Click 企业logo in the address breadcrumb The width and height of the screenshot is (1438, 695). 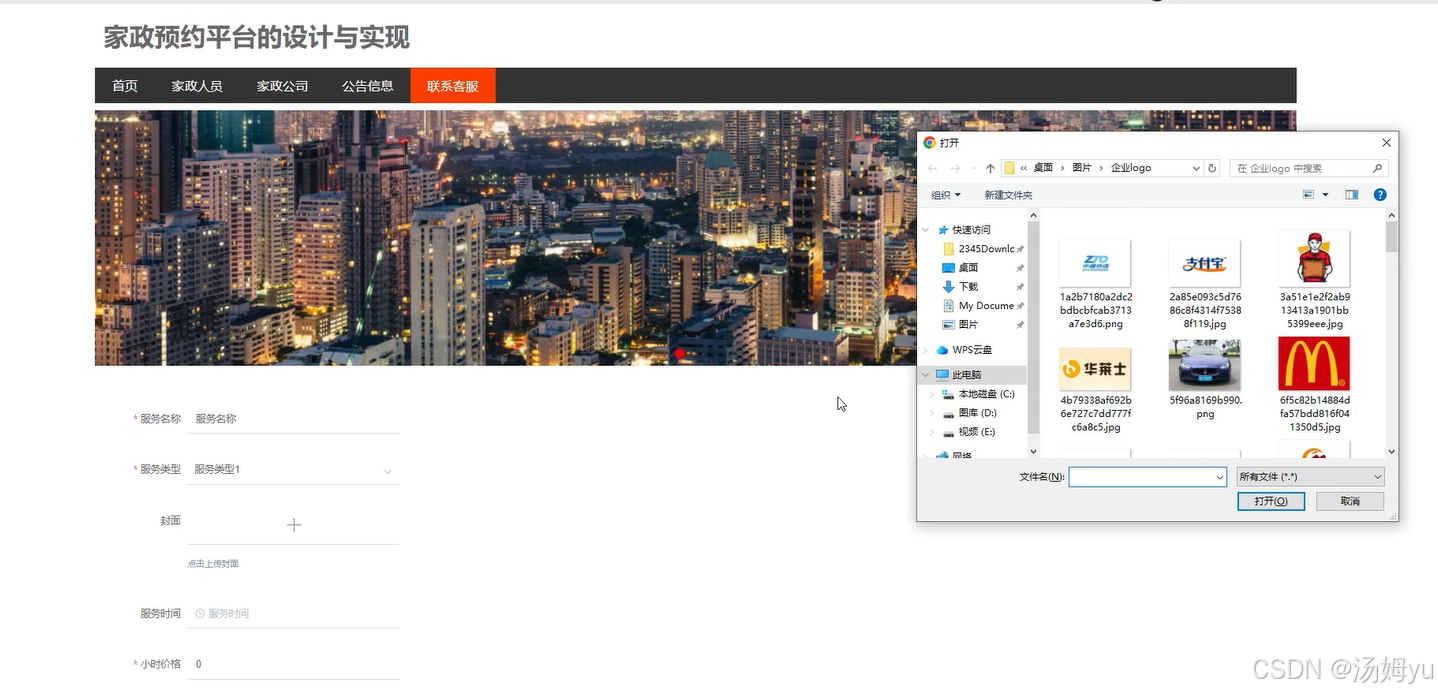pos(1131,168)
